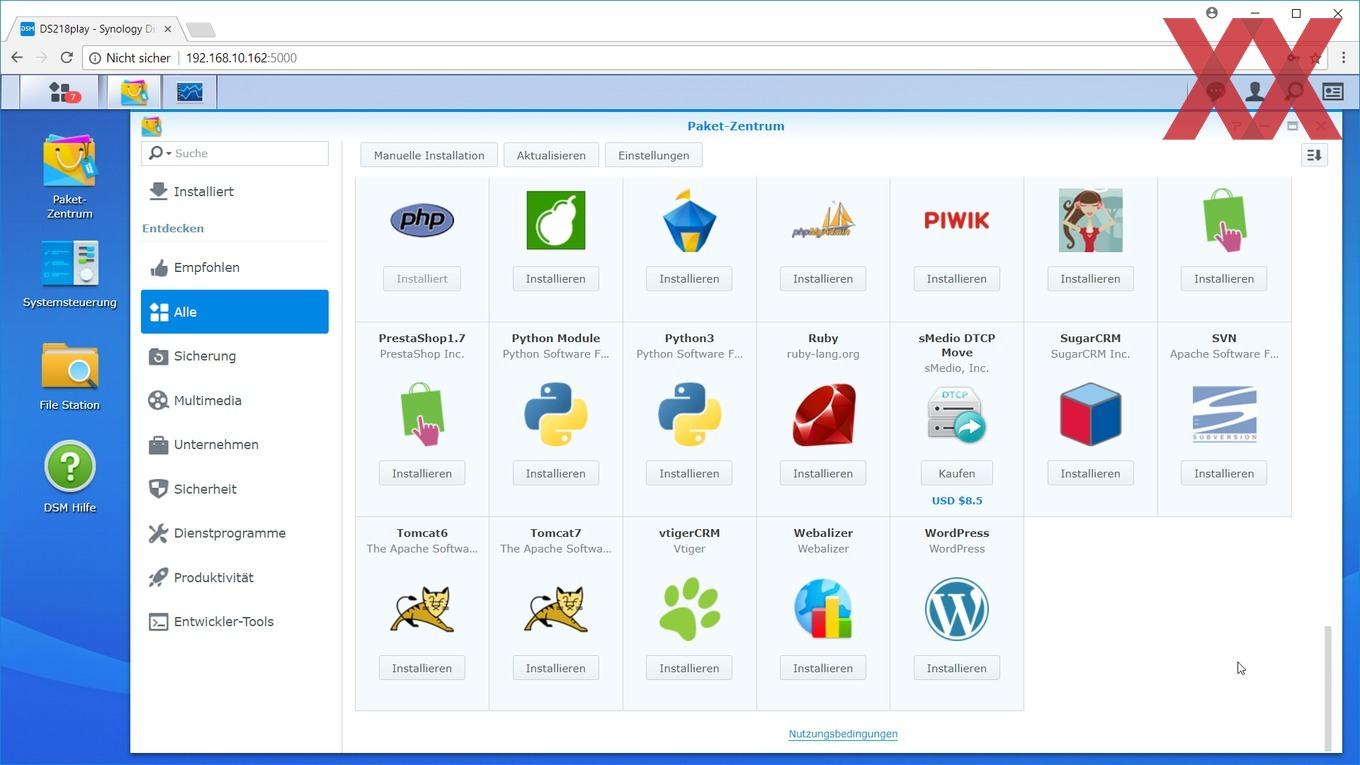Viewport: 1360px width, 765px height.
Task: Click the PHP package logo
Action: (x=422, y=220)
